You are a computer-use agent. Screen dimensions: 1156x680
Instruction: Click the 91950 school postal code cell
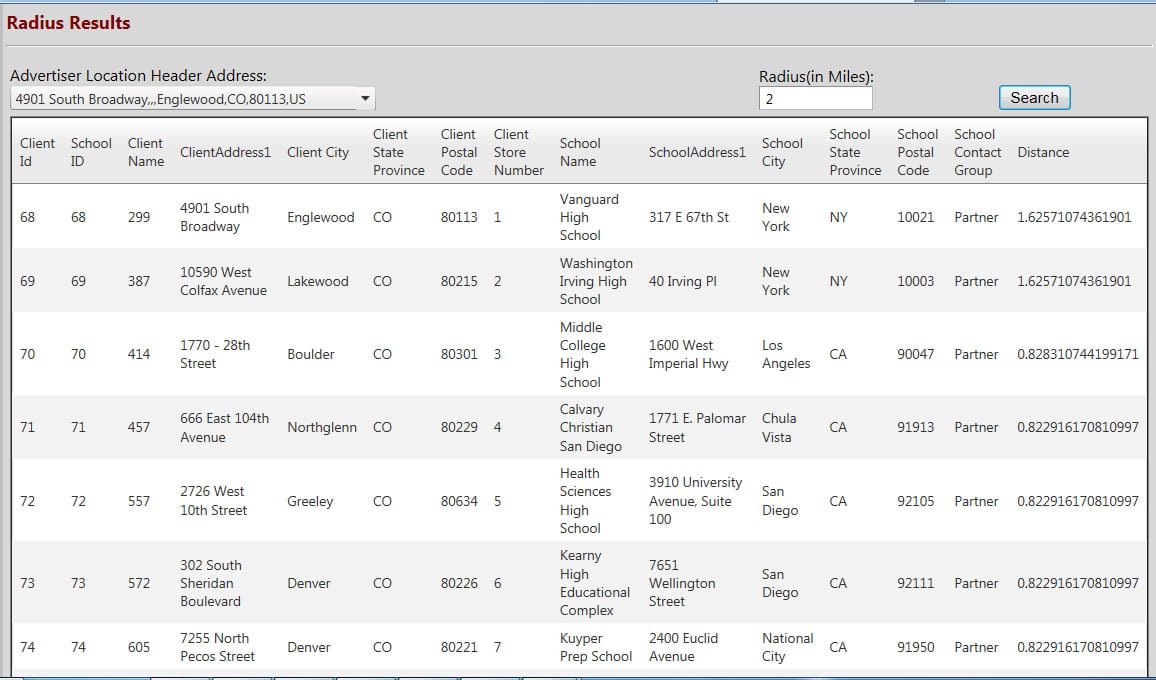[916, 647]
